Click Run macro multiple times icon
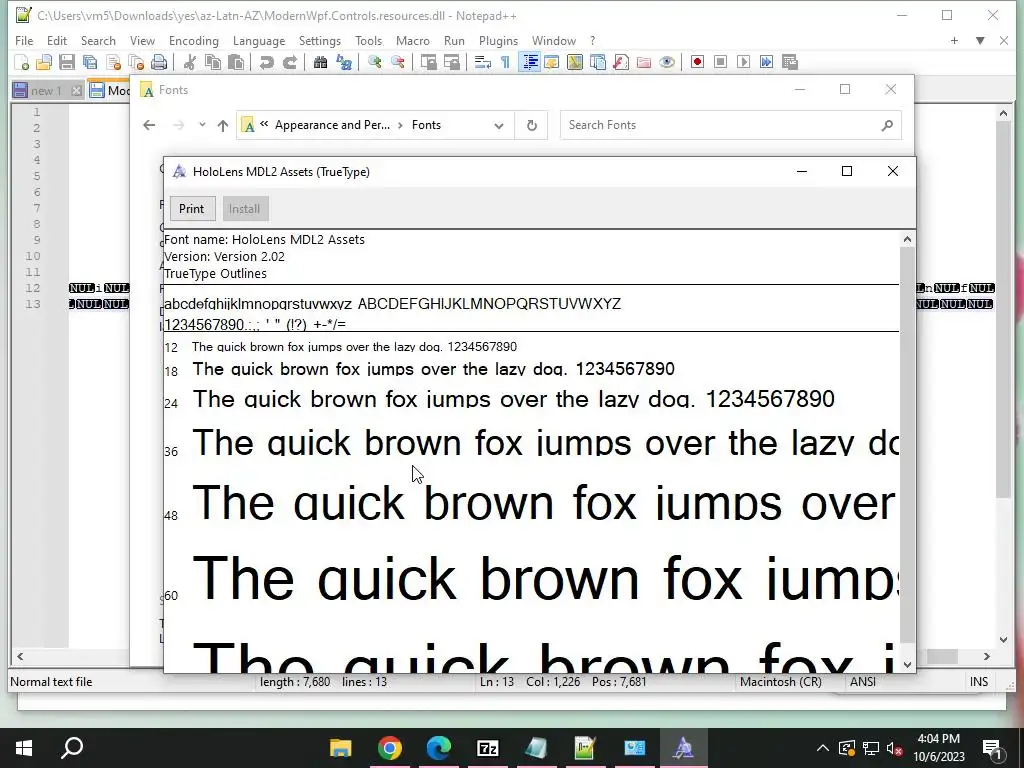 click(x=767, y=62)
